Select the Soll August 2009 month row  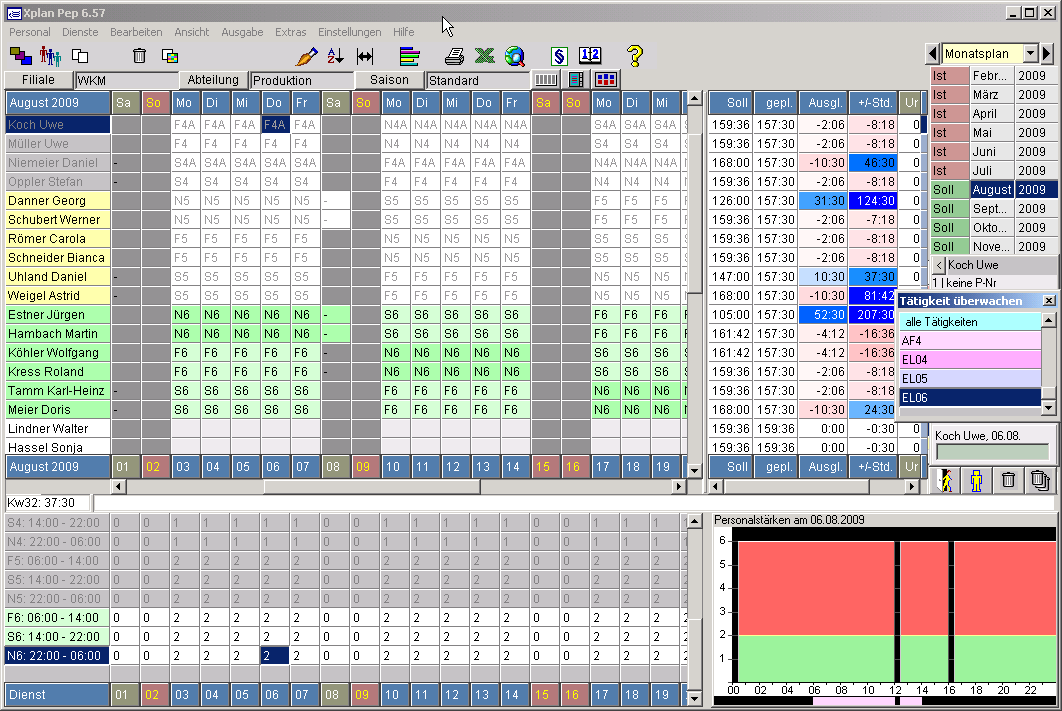point(994,190)
